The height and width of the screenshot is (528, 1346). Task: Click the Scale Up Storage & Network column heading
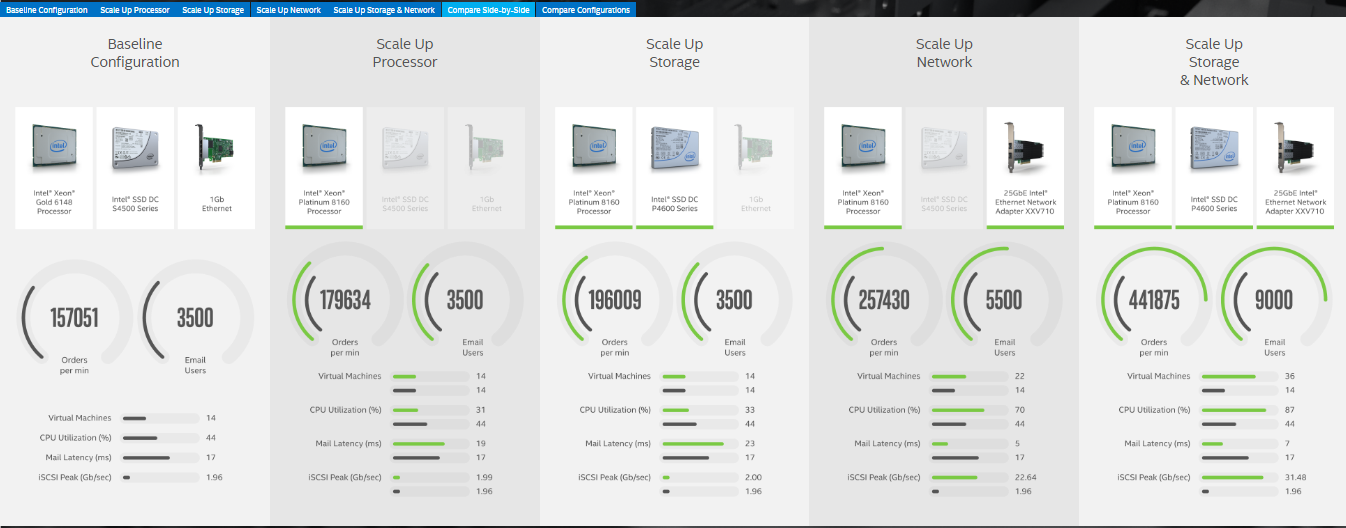1214,62
